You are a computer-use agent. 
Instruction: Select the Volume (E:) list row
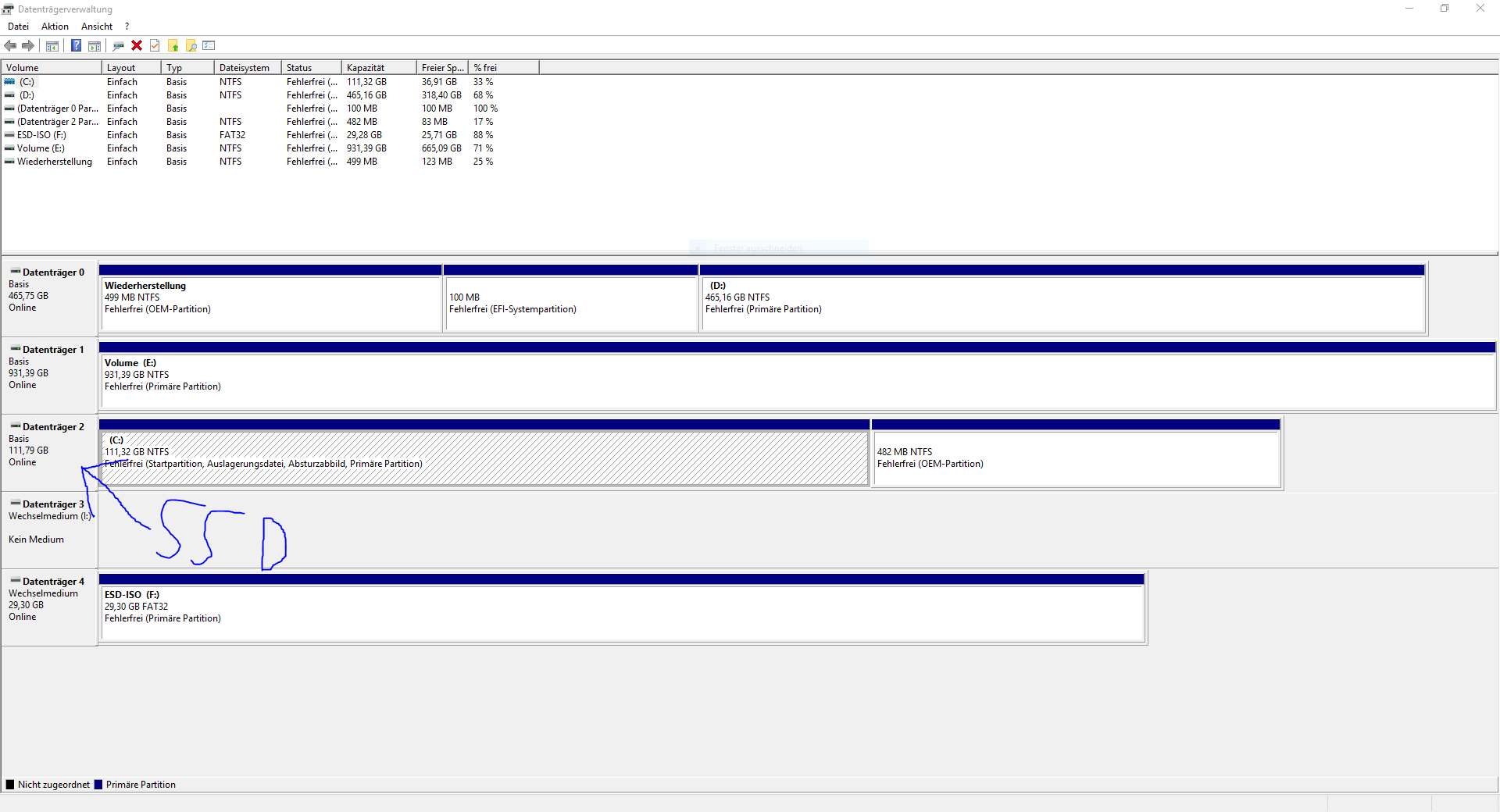pos(270,148)
